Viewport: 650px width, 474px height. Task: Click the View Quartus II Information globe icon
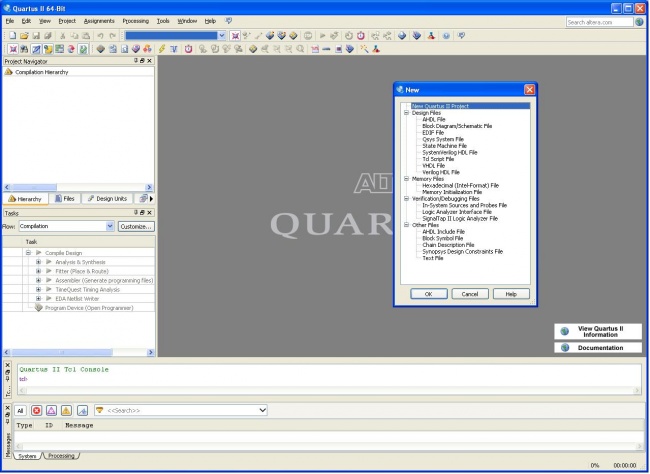pos(564,331)
